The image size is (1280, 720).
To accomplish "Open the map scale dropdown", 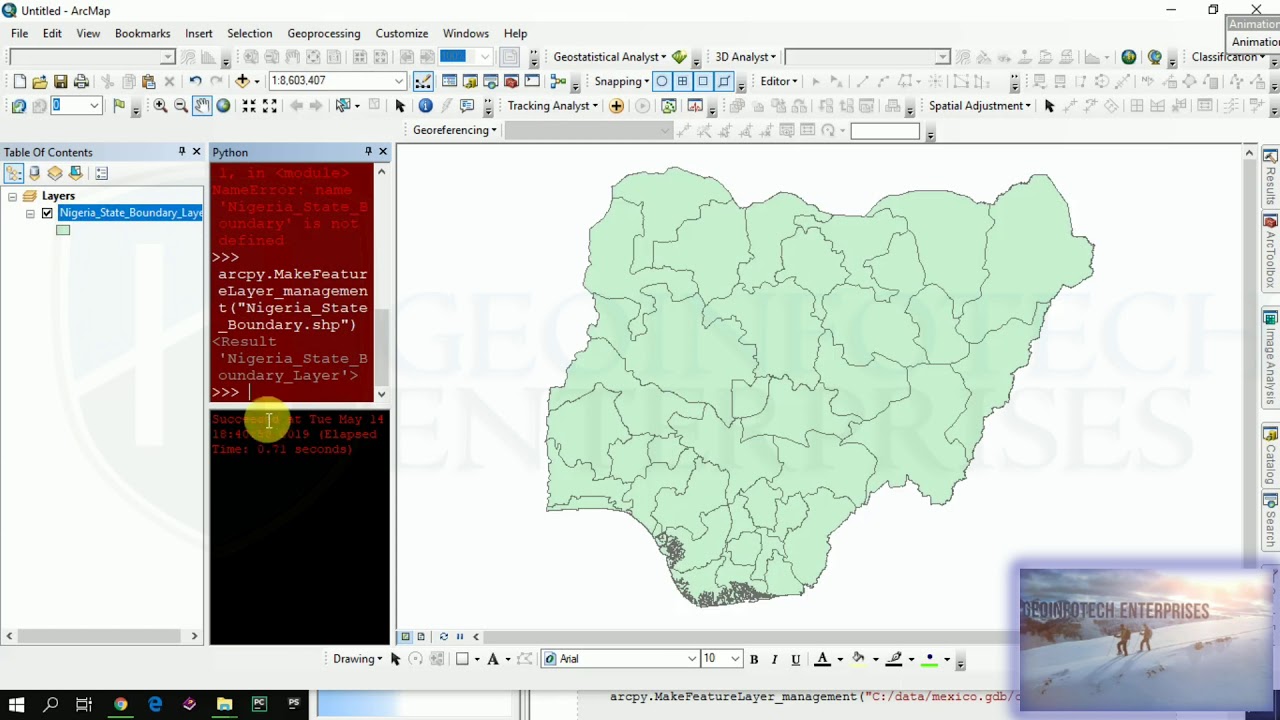I will coord(399,81).
